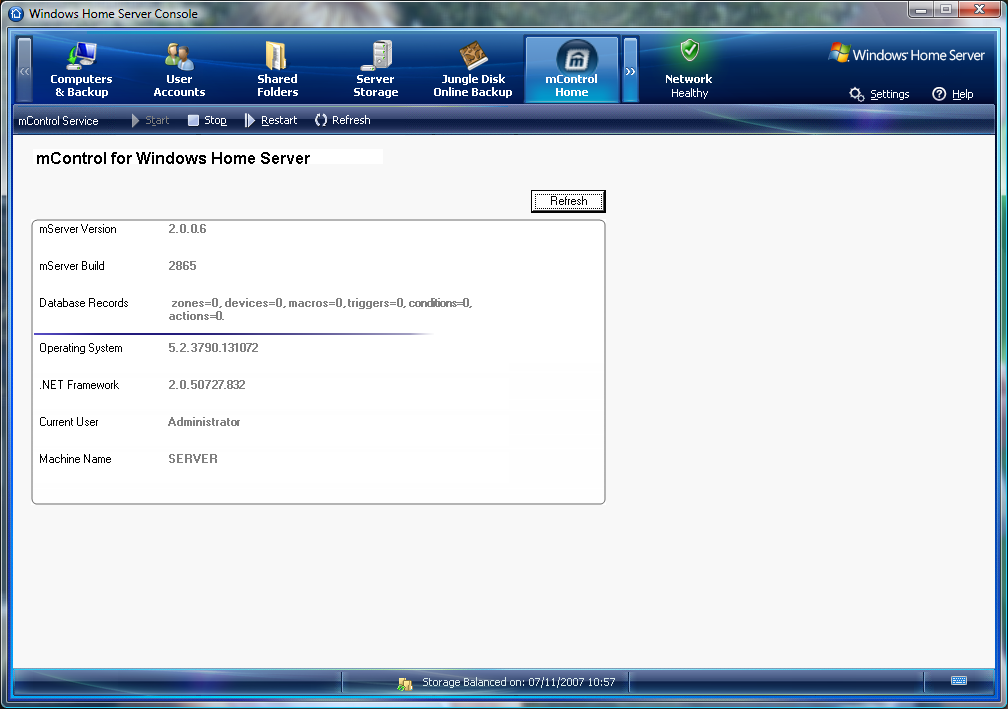Select the mControl Home tab
The height and width of the screenshot is (709, 1008).
[x=572, y=69]
